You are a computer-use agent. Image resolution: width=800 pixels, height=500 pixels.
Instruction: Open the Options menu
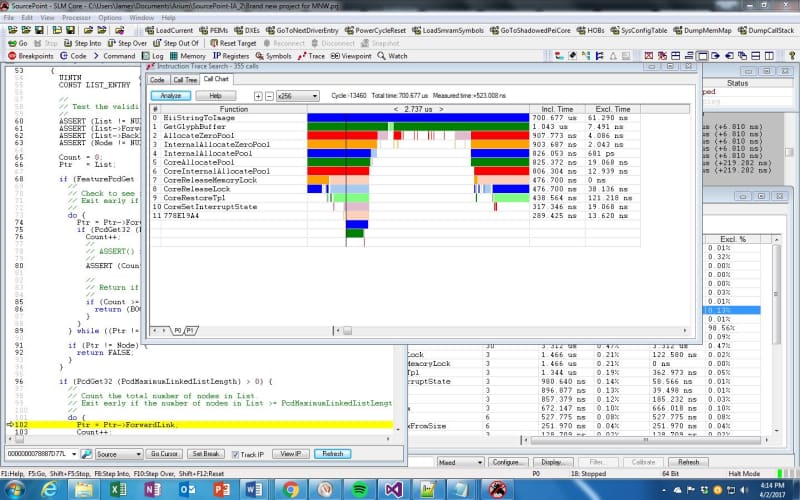pos(110,17)
